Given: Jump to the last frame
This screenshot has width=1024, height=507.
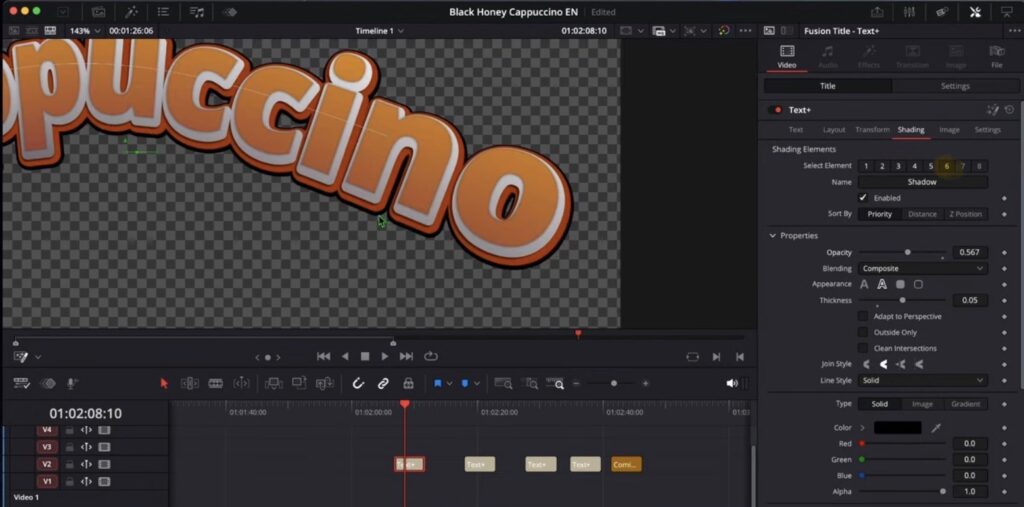Looking at the screenshot, I should [x=406, y=356].
